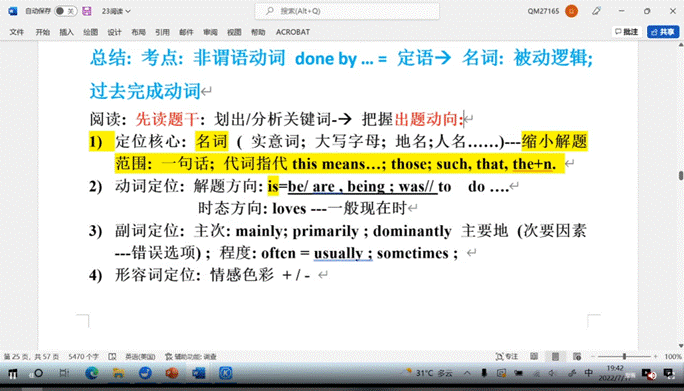
Task: Click the heading text 过去完成动词
Action: tap(145, 91)
